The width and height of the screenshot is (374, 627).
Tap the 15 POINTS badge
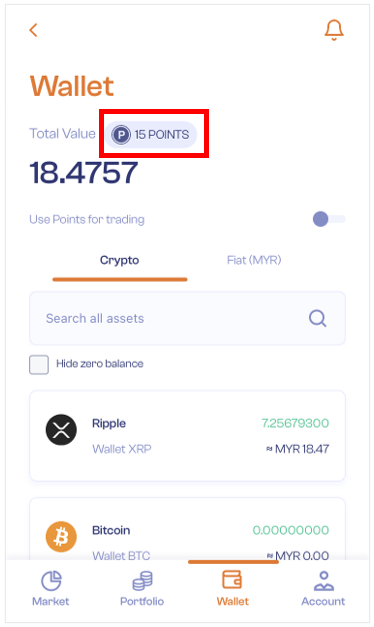coord(151,134)
